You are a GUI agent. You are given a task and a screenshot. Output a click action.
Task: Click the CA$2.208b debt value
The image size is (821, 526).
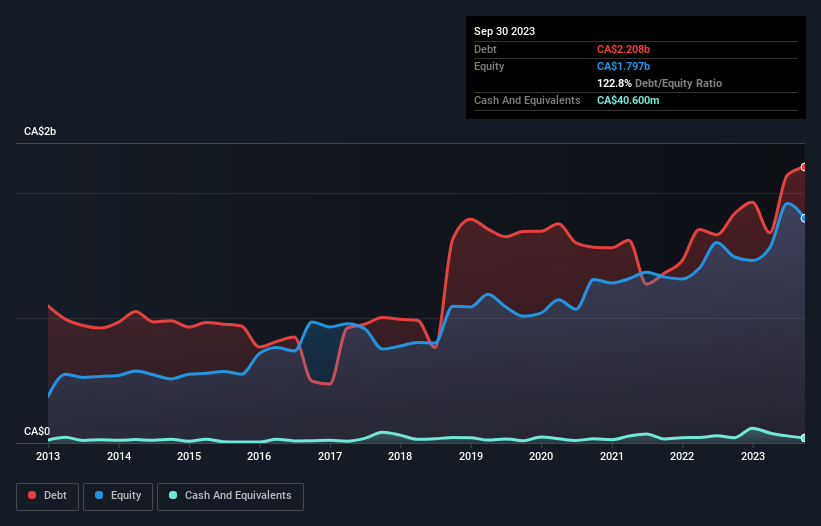[x=623, y=49]
